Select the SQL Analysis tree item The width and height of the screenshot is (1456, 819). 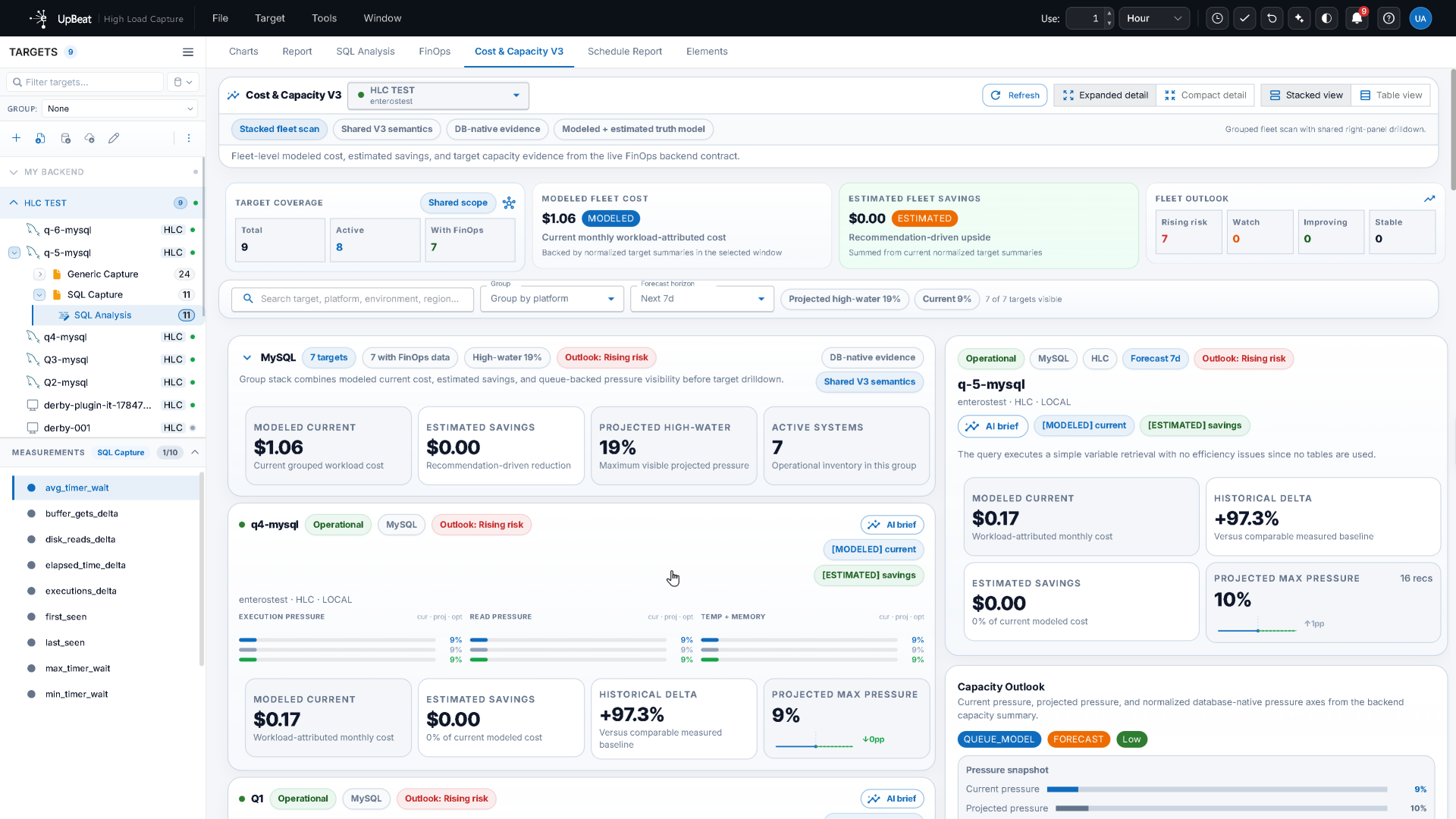102,315
